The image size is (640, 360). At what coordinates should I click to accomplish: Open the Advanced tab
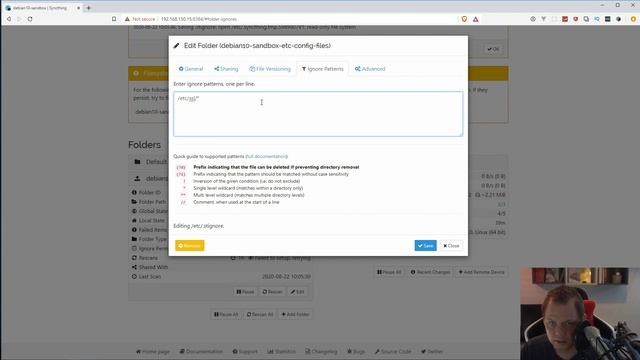tap(370, 69)
